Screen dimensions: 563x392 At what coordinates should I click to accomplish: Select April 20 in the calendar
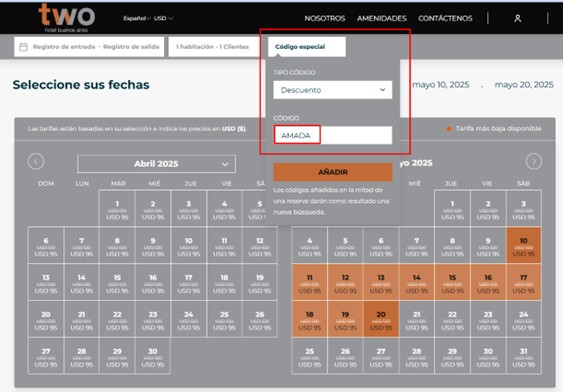tap(46, 319)
